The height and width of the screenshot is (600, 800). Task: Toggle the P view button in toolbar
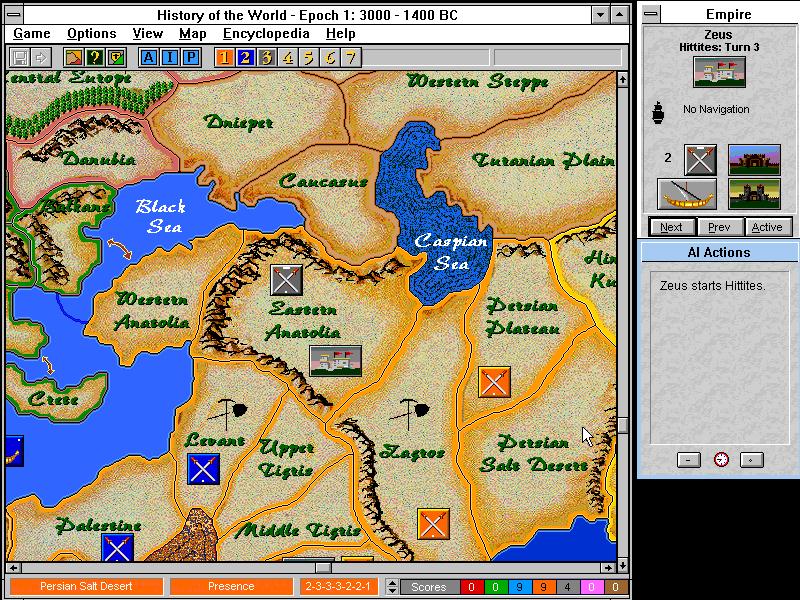(x=191, y=57)
